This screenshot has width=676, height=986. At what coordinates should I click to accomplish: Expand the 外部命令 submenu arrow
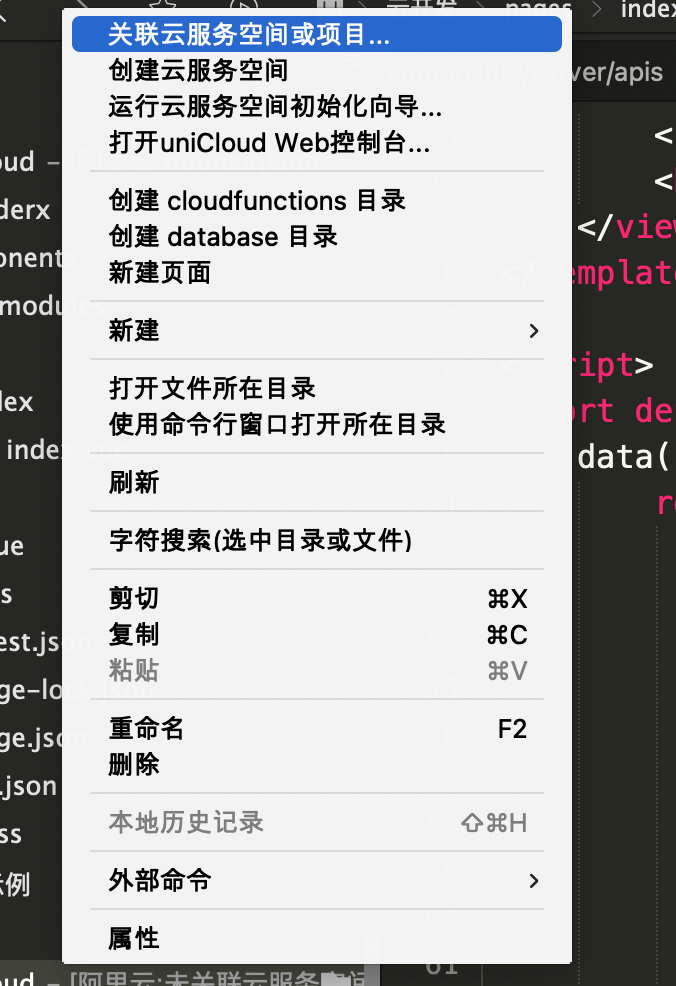click(534, 880)
